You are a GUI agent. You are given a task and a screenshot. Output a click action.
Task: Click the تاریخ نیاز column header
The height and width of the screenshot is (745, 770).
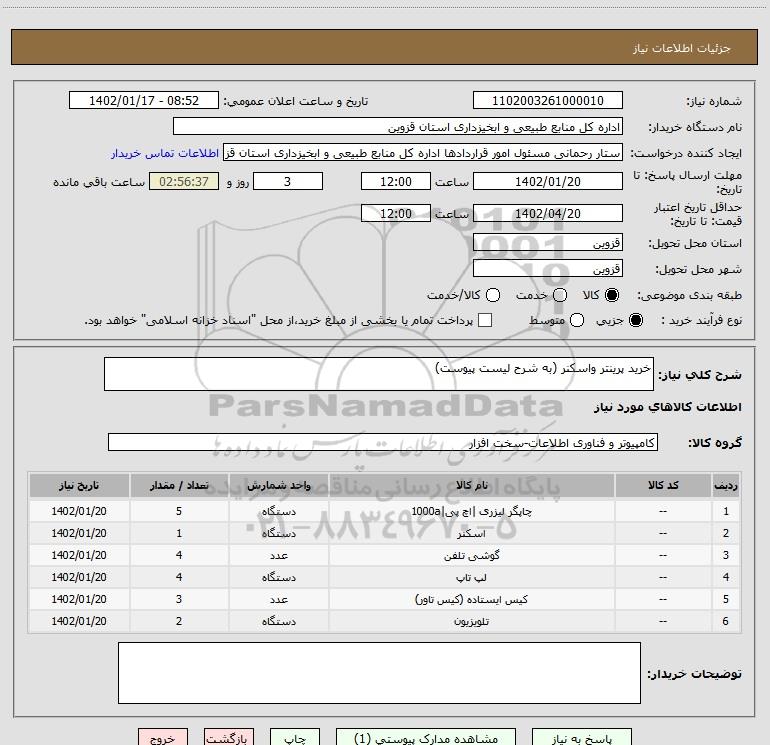pyautogui.click(x=79, y=485)
